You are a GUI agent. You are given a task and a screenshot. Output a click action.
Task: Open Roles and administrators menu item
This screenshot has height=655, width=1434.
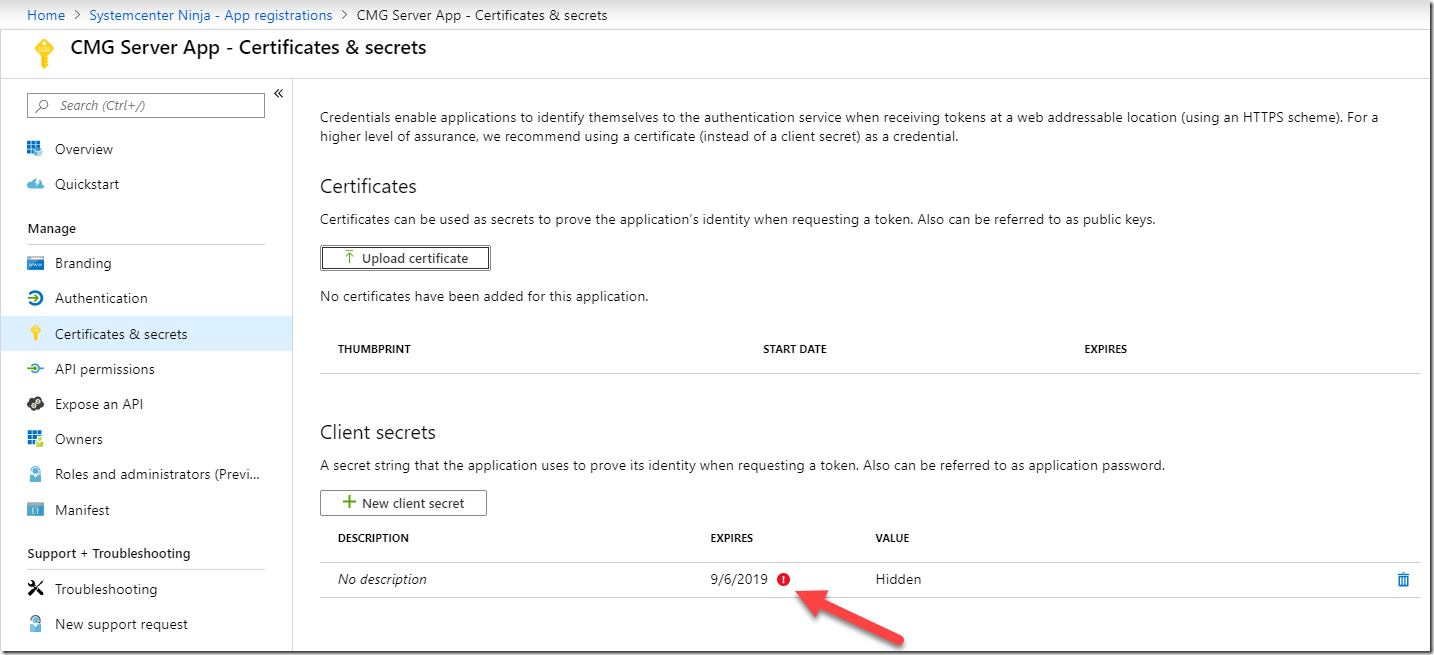coord(157,474)
